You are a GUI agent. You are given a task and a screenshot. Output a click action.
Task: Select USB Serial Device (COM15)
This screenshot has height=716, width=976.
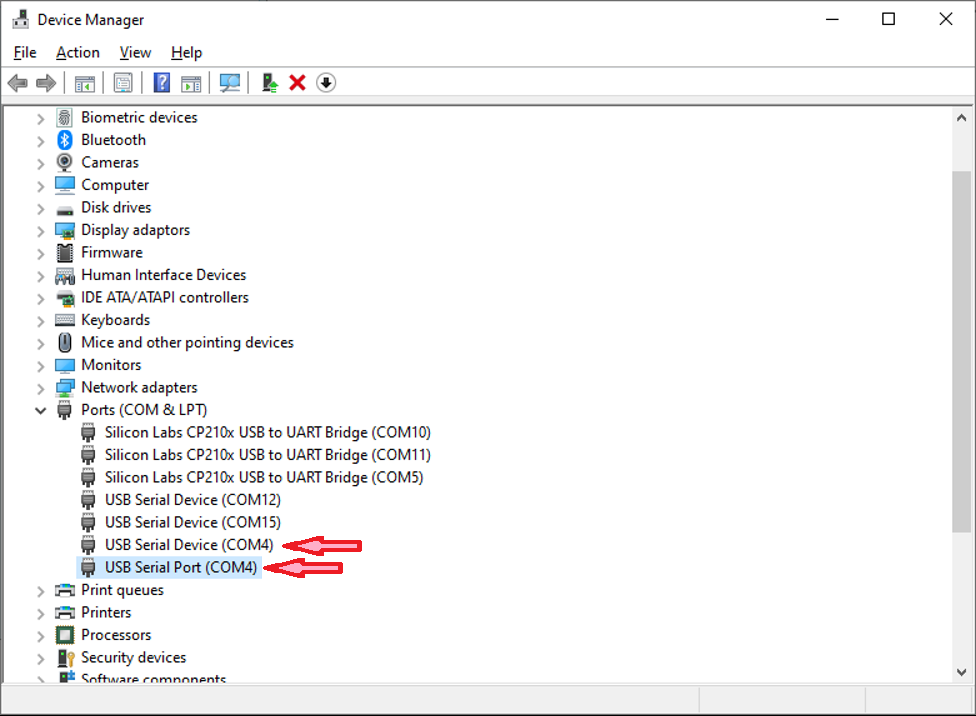pos(193,522)
